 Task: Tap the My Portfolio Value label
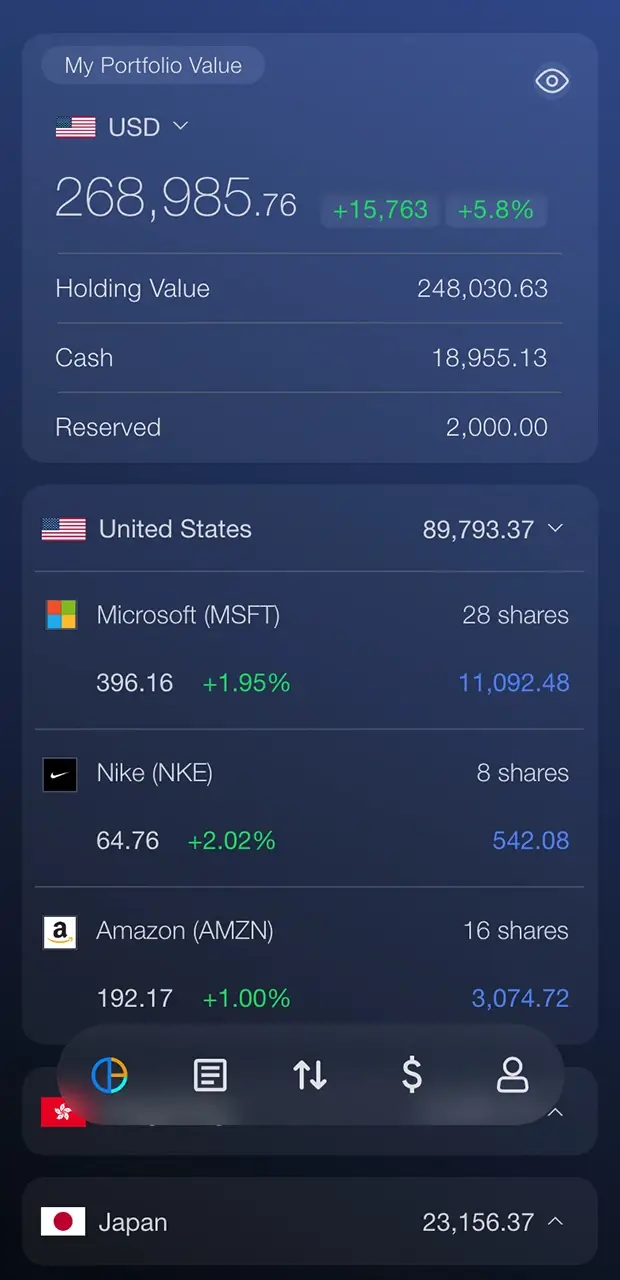[x=153, y=66]
